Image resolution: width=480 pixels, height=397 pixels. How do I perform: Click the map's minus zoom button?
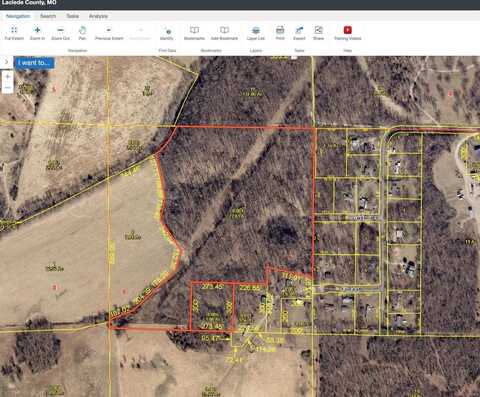click(x=8, y=88)
